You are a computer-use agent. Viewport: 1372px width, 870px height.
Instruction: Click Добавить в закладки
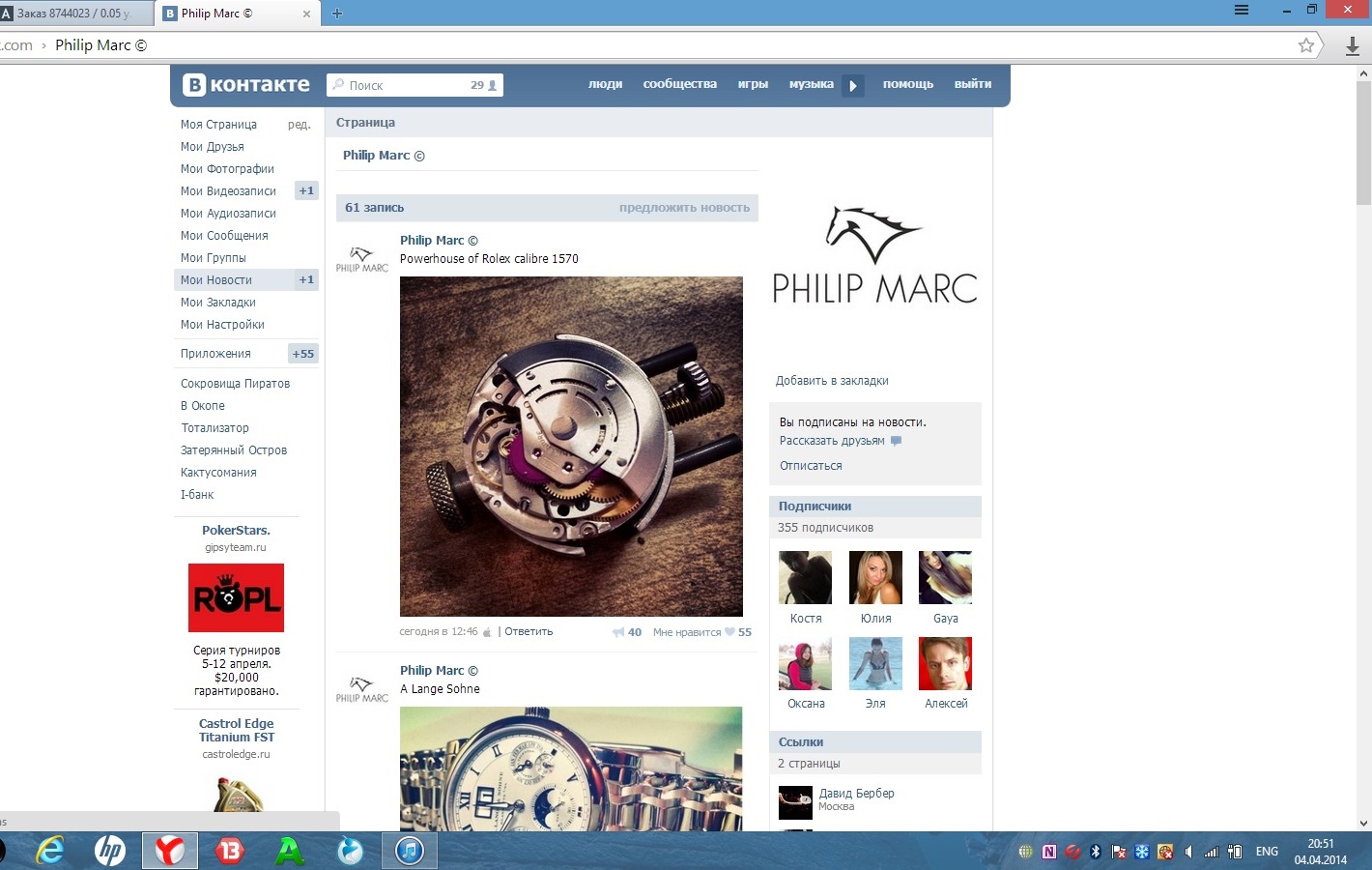click(x=832, y=381)
